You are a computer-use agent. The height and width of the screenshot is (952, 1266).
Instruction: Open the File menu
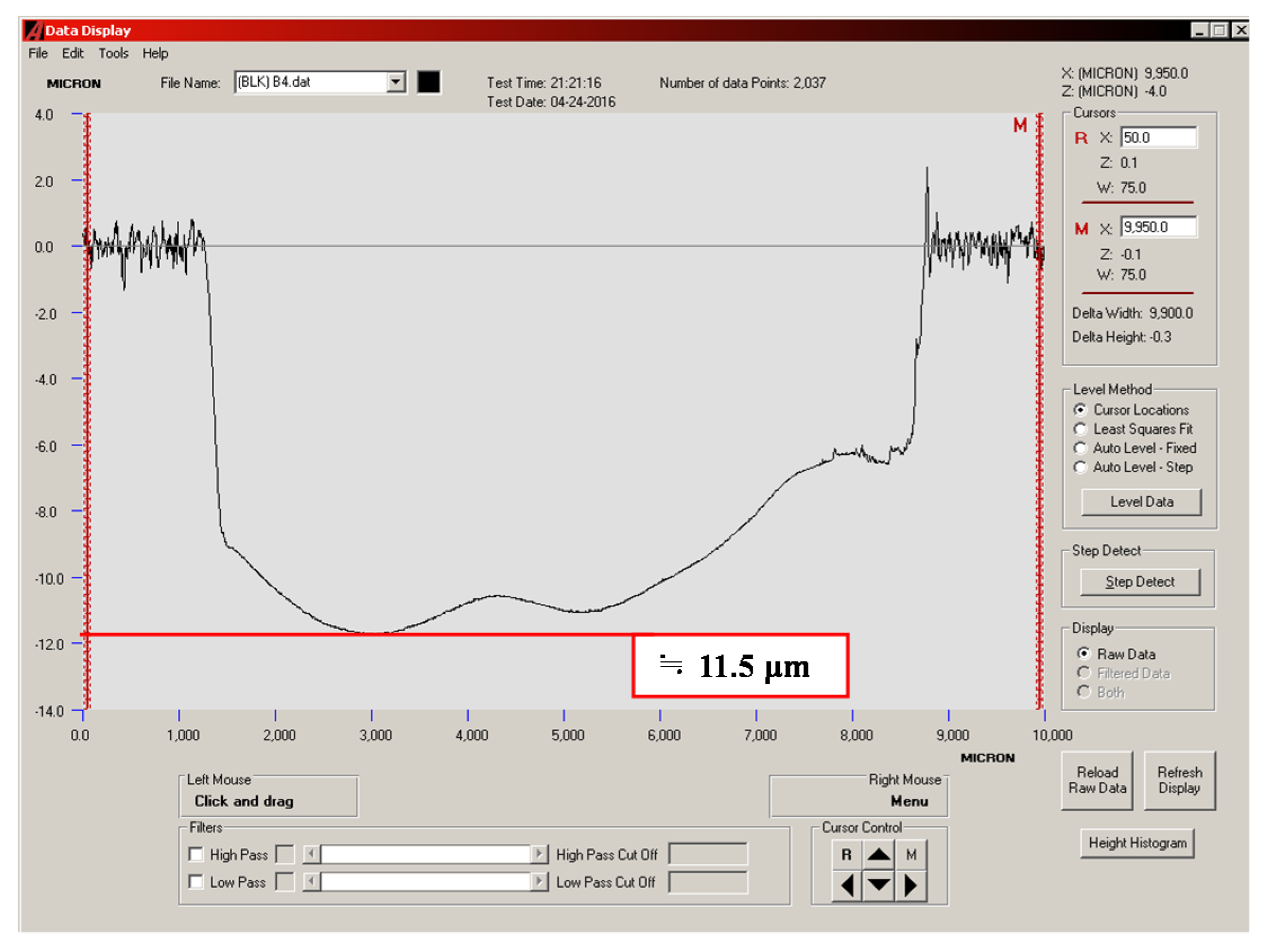(x=38, y=53)
